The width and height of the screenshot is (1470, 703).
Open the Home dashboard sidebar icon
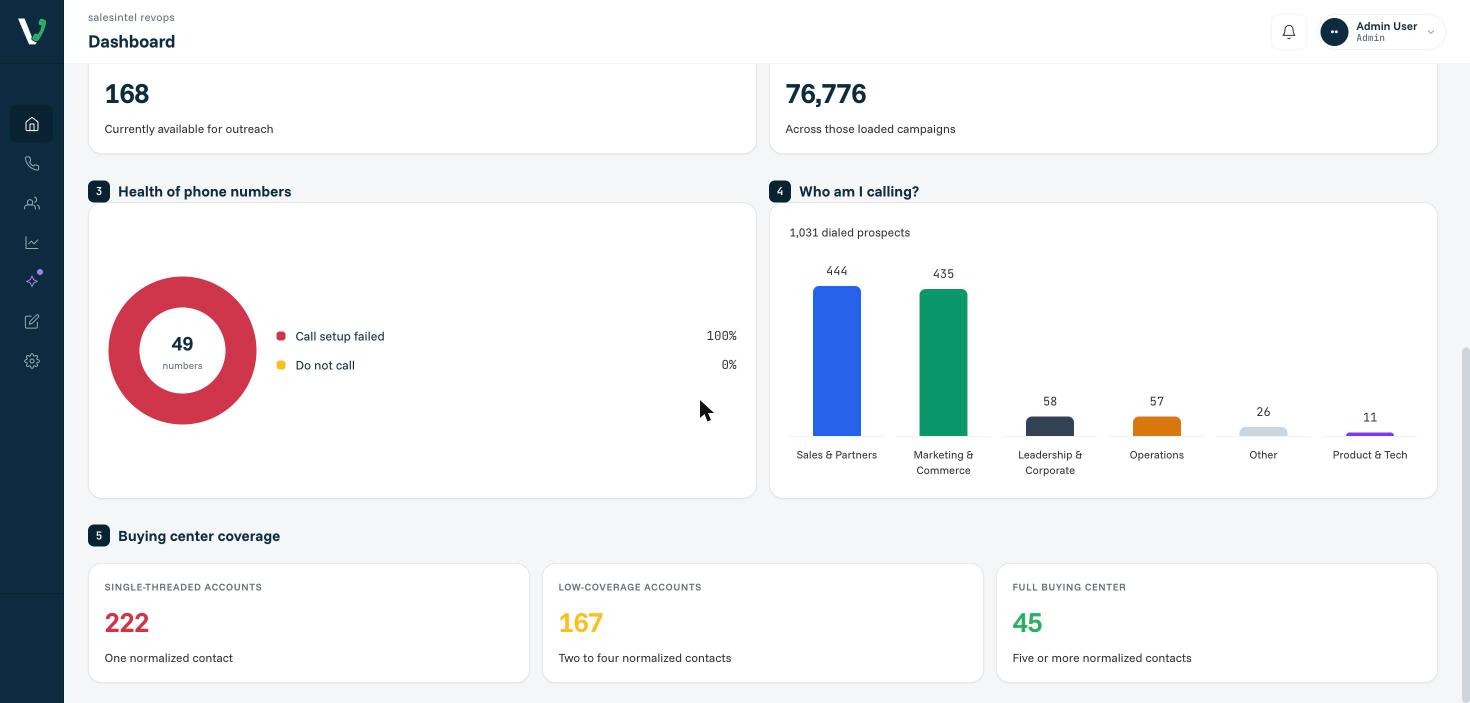point(32,124)
